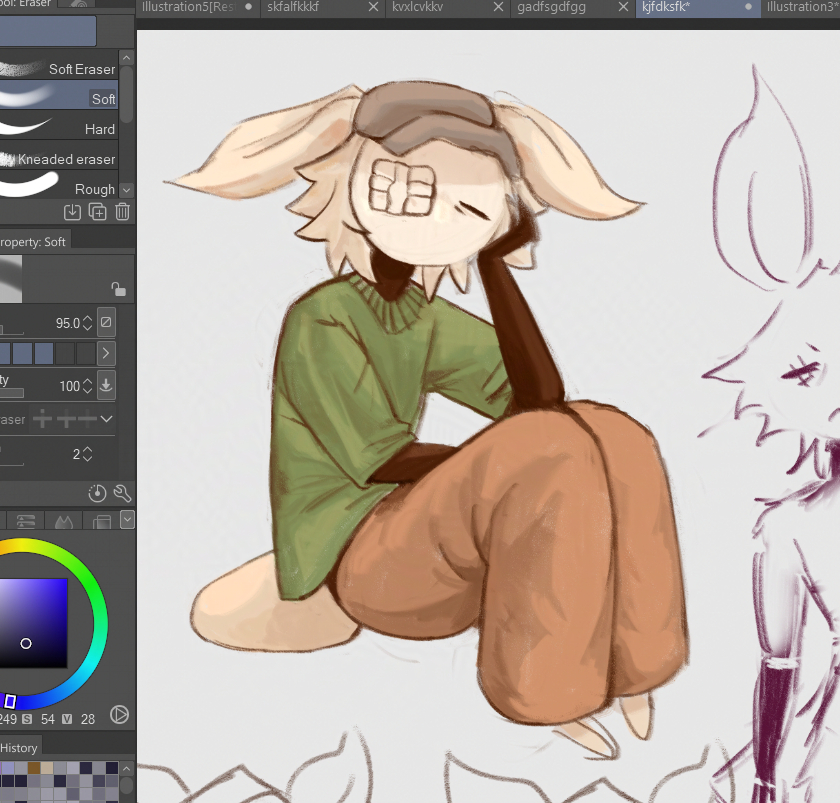Viewport: 840px width, 803px height.
Task: Reset tool properties to initial settings icon
Action: click(x=97, y=493)
